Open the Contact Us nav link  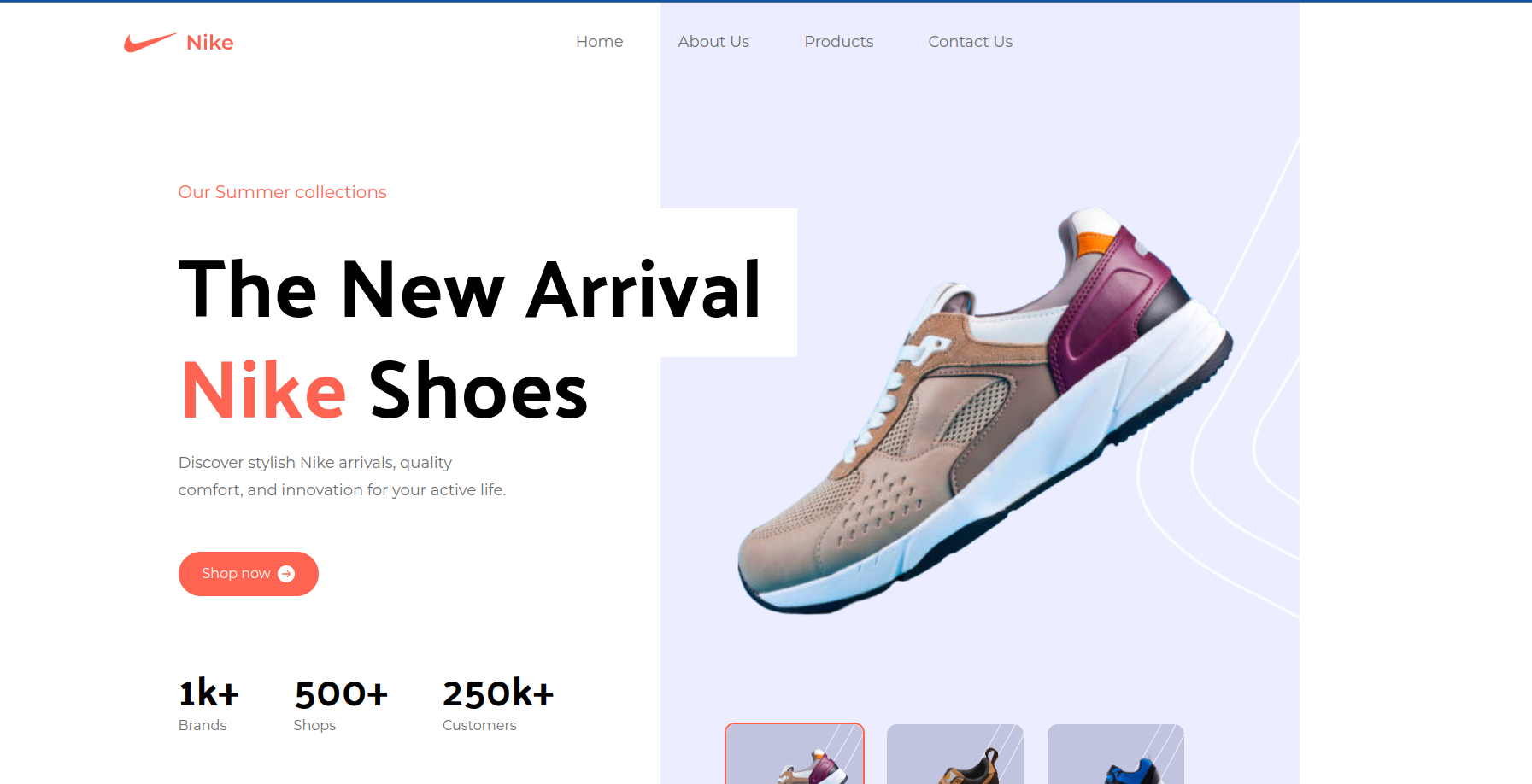click(970, 42)
